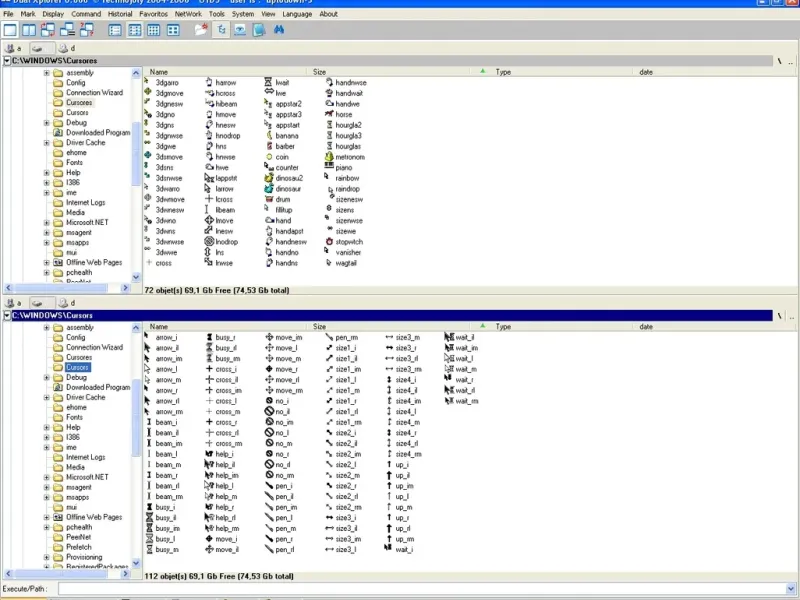Image resolution: width=800 pixels, height=600 pixels.
Task: Go to root with backslash button in Cursores pane
Action: point(780,61)
